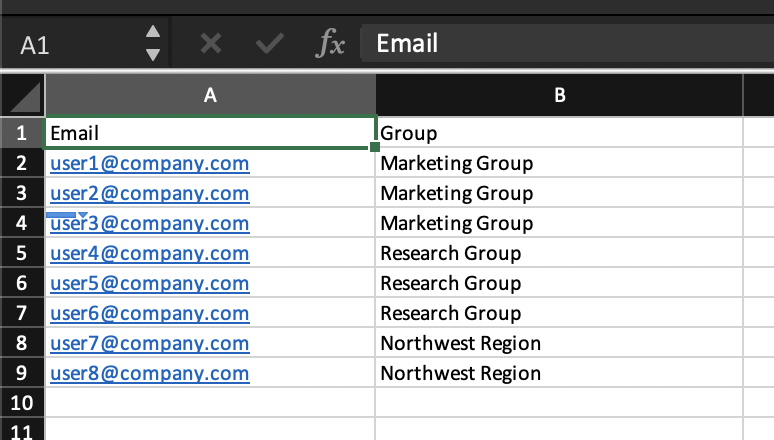Open the user1@company.com link
Screen dimensions: 774x440
pyautogui.click(x=150, y=163)
